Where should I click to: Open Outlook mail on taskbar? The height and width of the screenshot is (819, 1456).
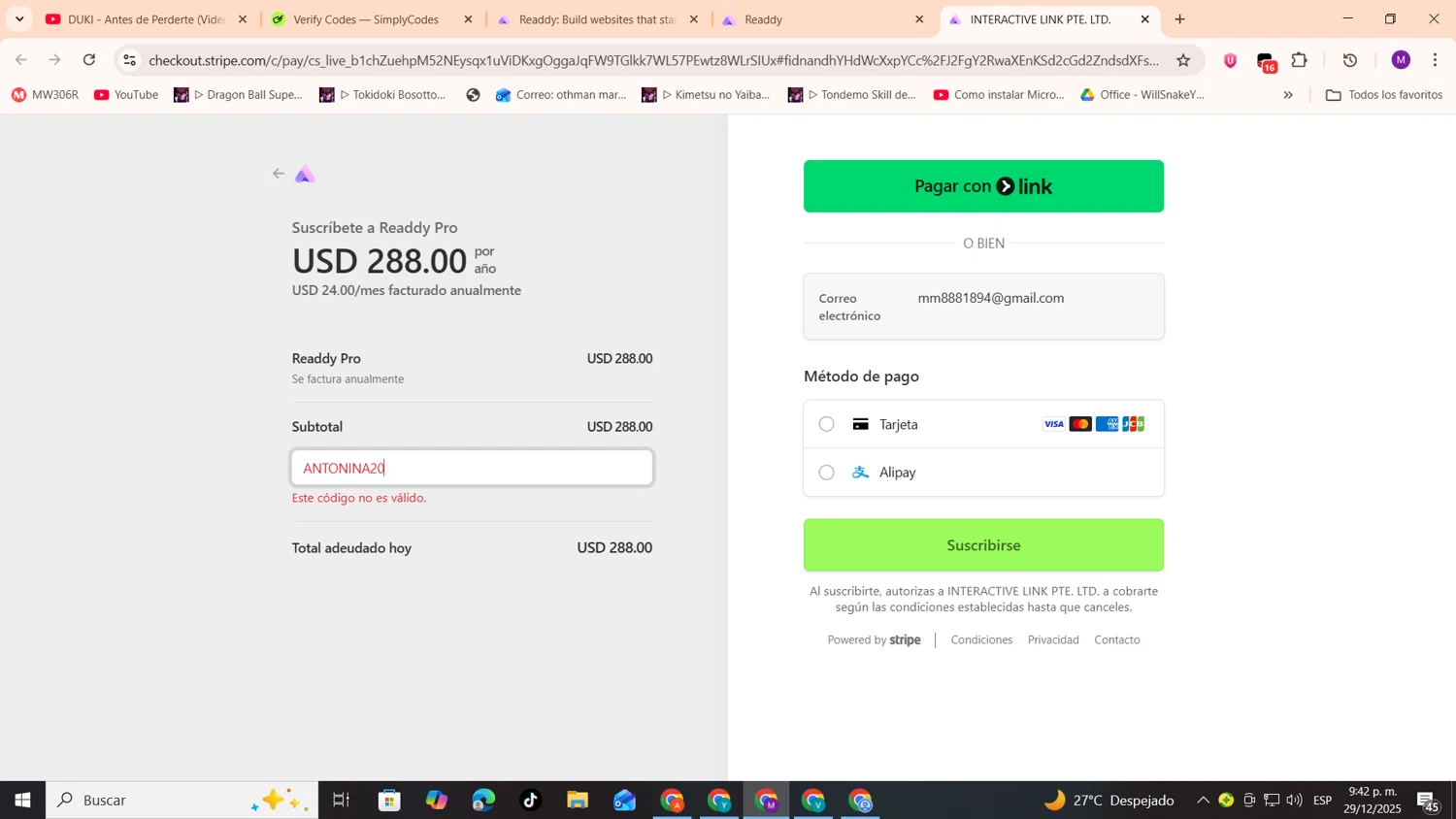pyautogui.click(x=624, y=801)
